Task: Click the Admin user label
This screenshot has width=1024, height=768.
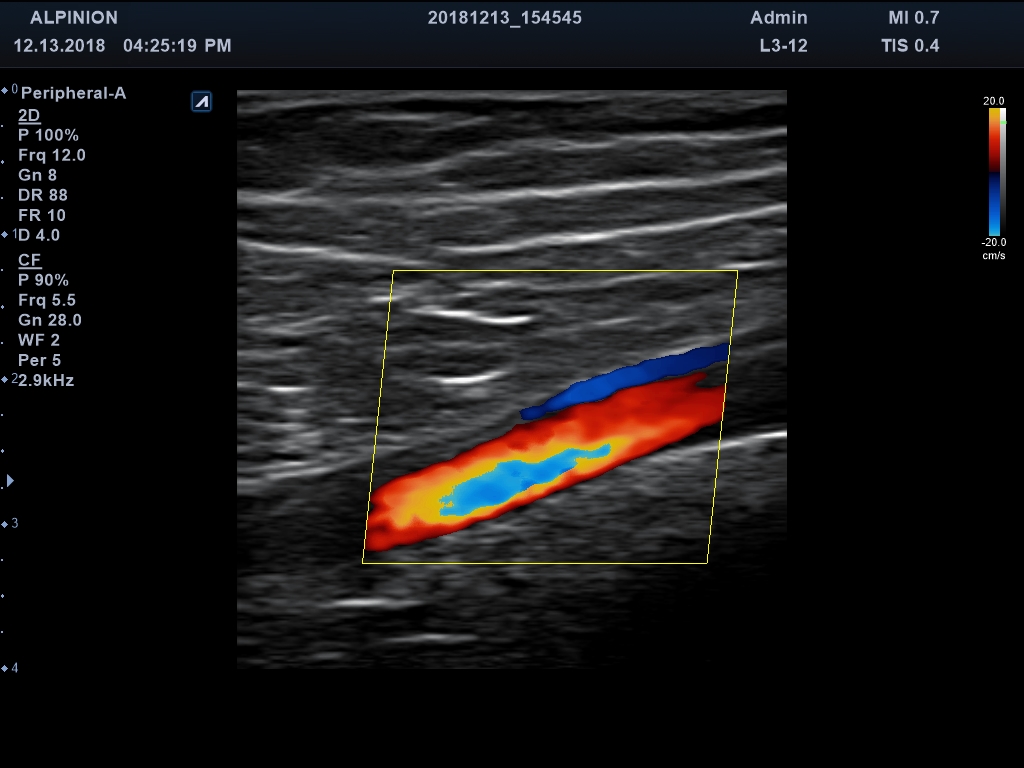Action: [778, 18]
